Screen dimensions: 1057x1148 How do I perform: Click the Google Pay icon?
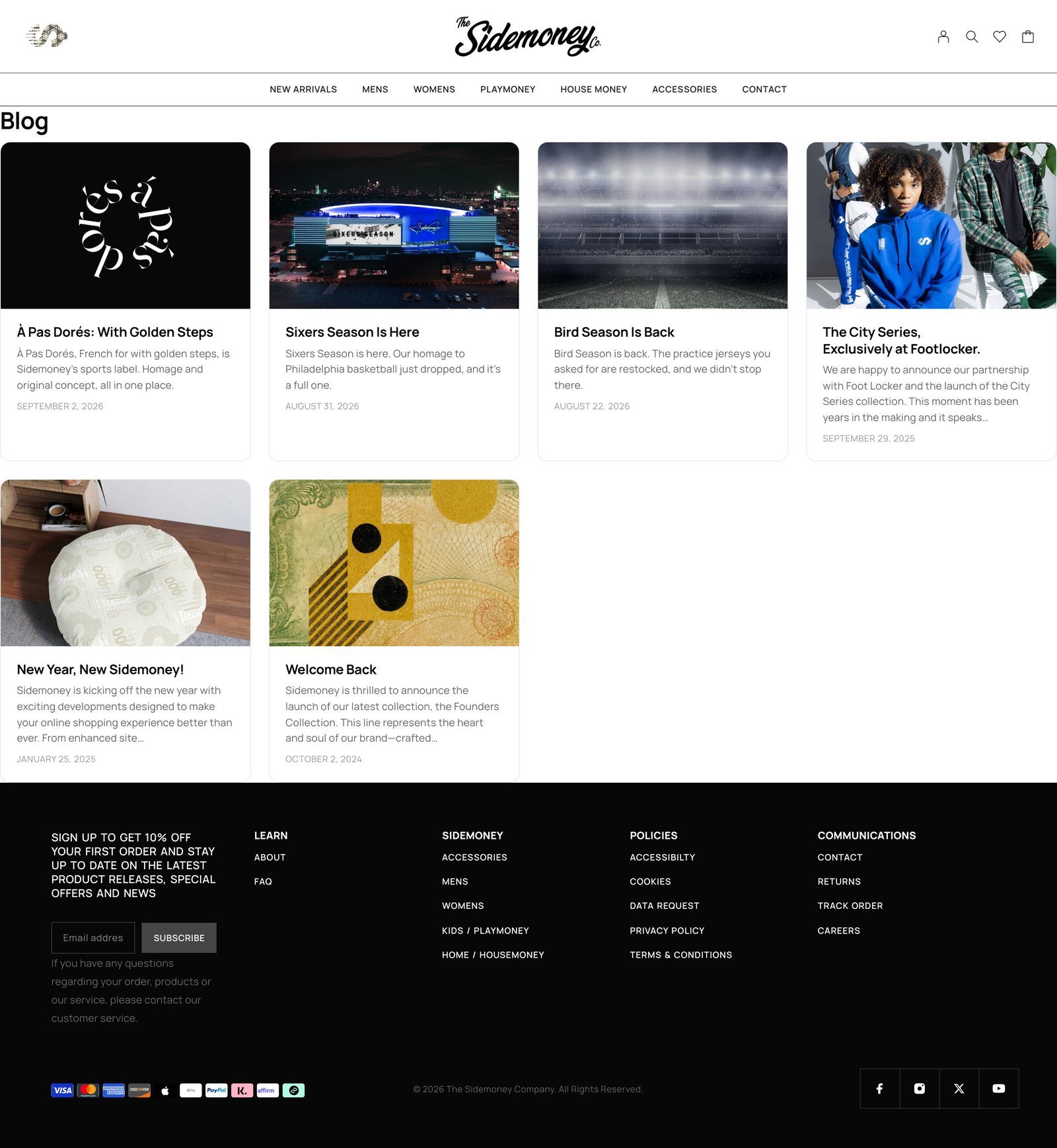191,1090
